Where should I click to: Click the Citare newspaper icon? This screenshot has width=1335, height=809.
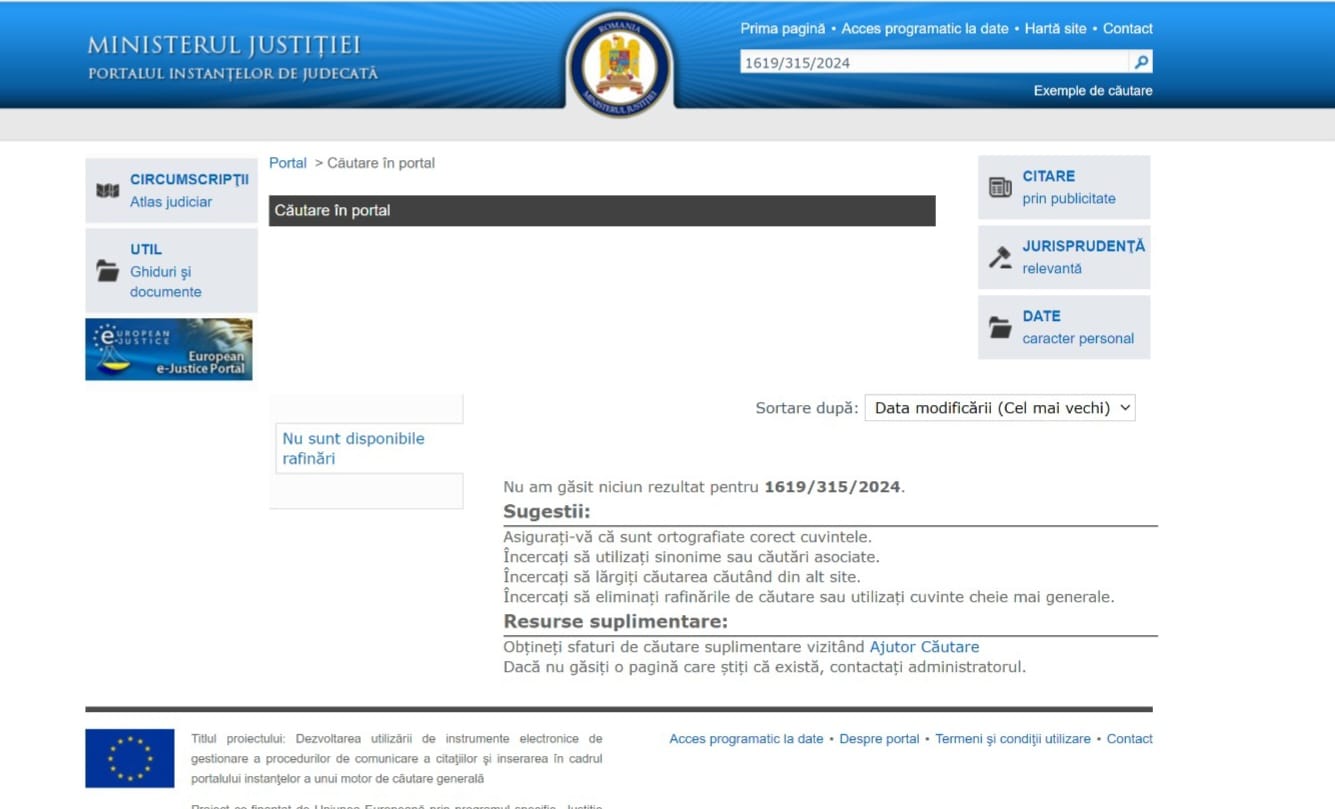[1000, 187]
